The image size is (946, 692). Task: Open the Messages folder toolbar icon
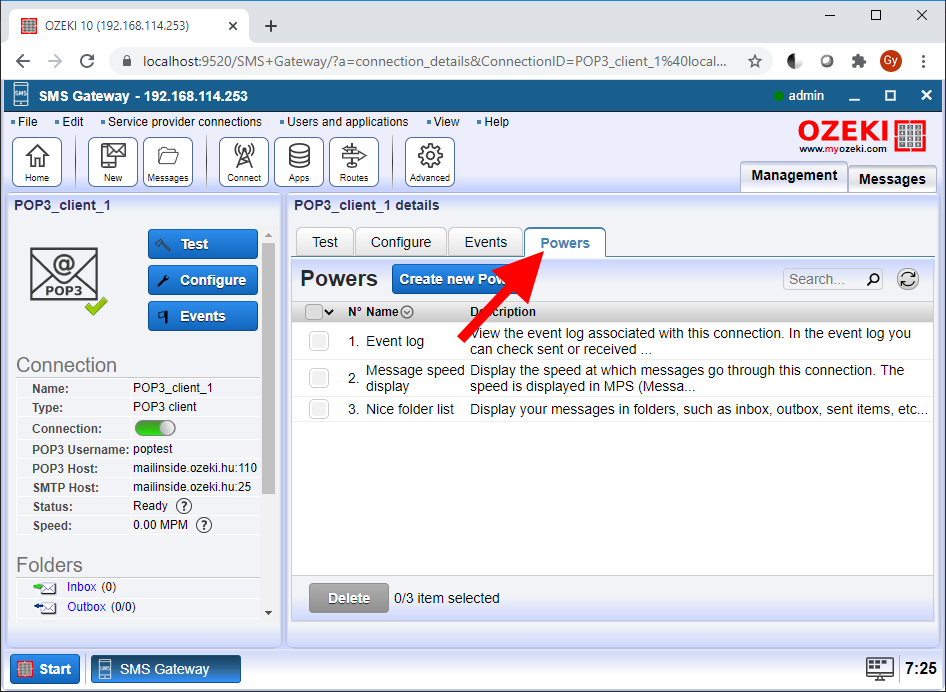pyautogui.click(x=168, y=162)
